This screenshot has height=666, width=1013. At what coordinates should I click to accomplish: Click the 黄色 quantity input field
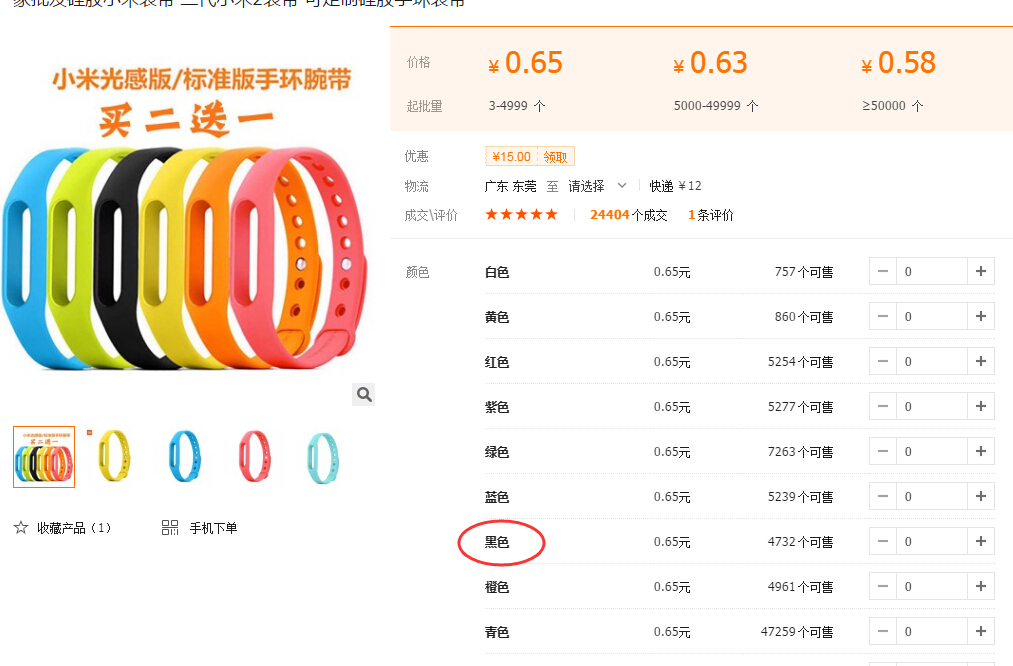(x=932, y=317)
